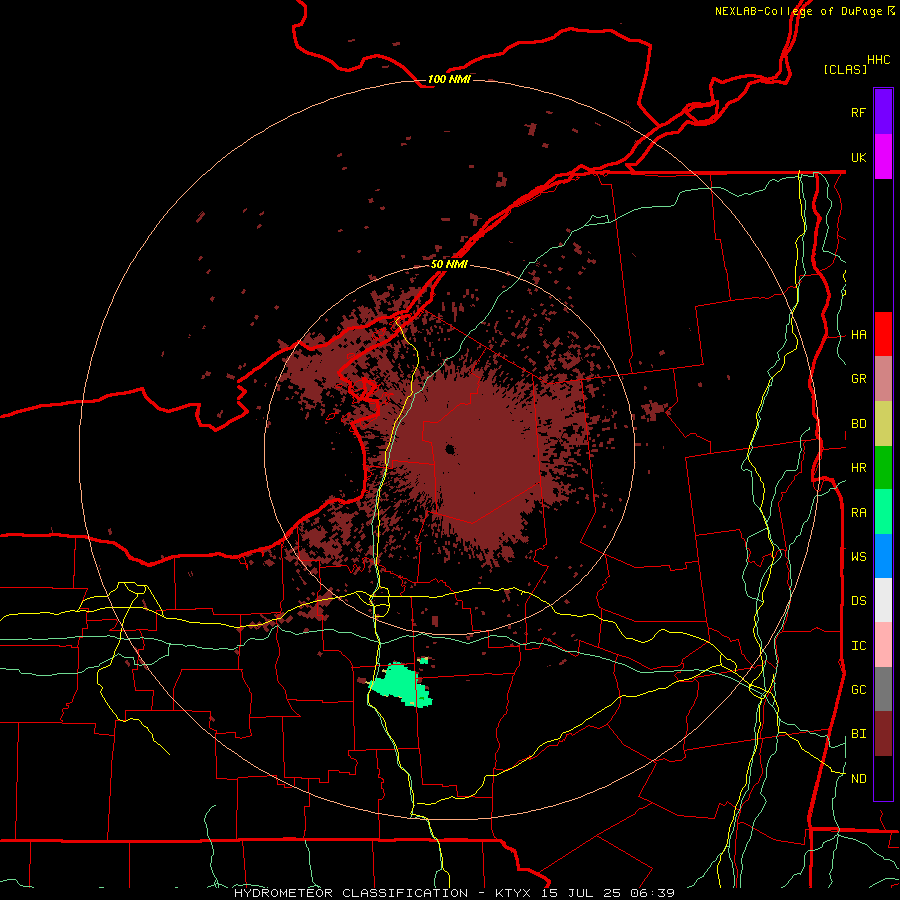Click the WS legend label
Image resolution: width=900 pixels, height=900 pixels.
pos(858,557)
